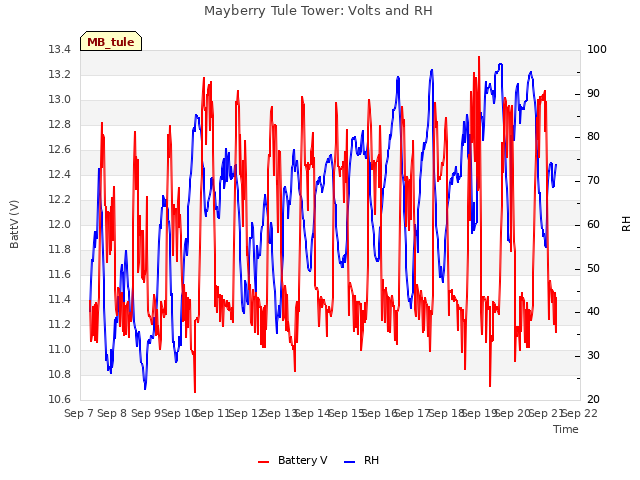Click the 70 right axis tick label

(x=593, y=180)
